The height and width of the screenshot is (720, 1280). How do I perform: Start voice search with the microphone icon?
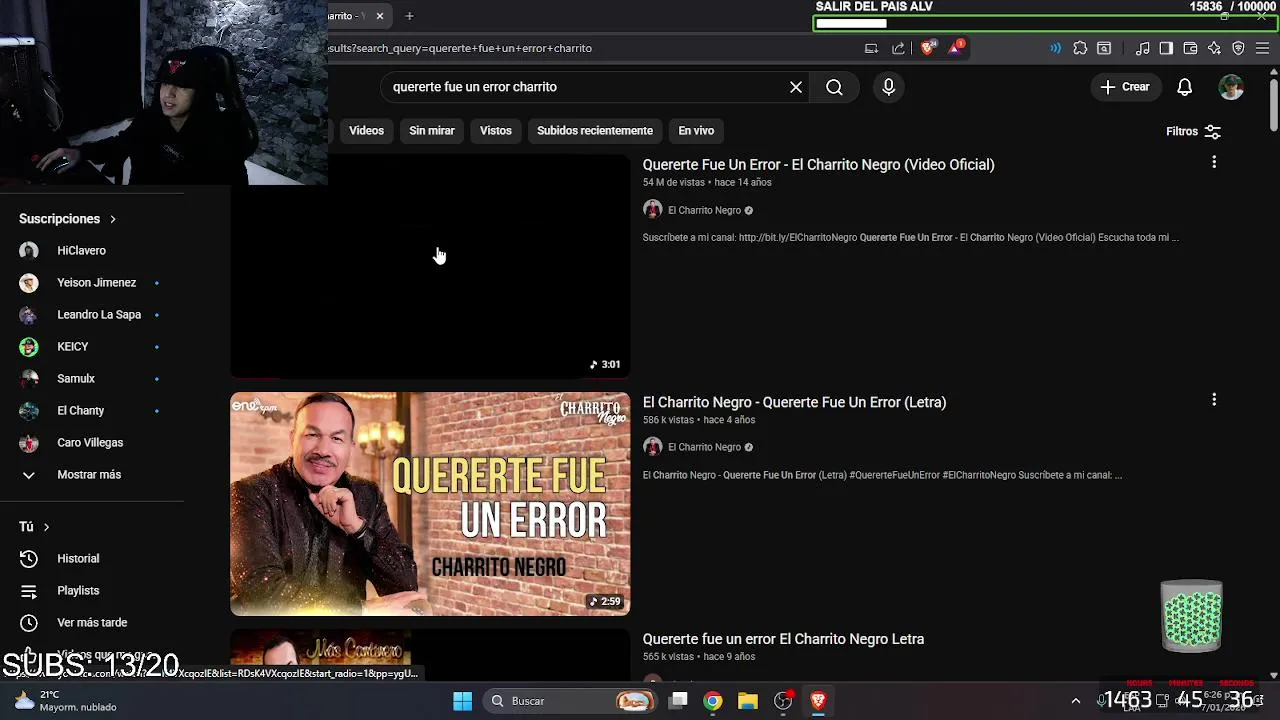click(888, 87)
